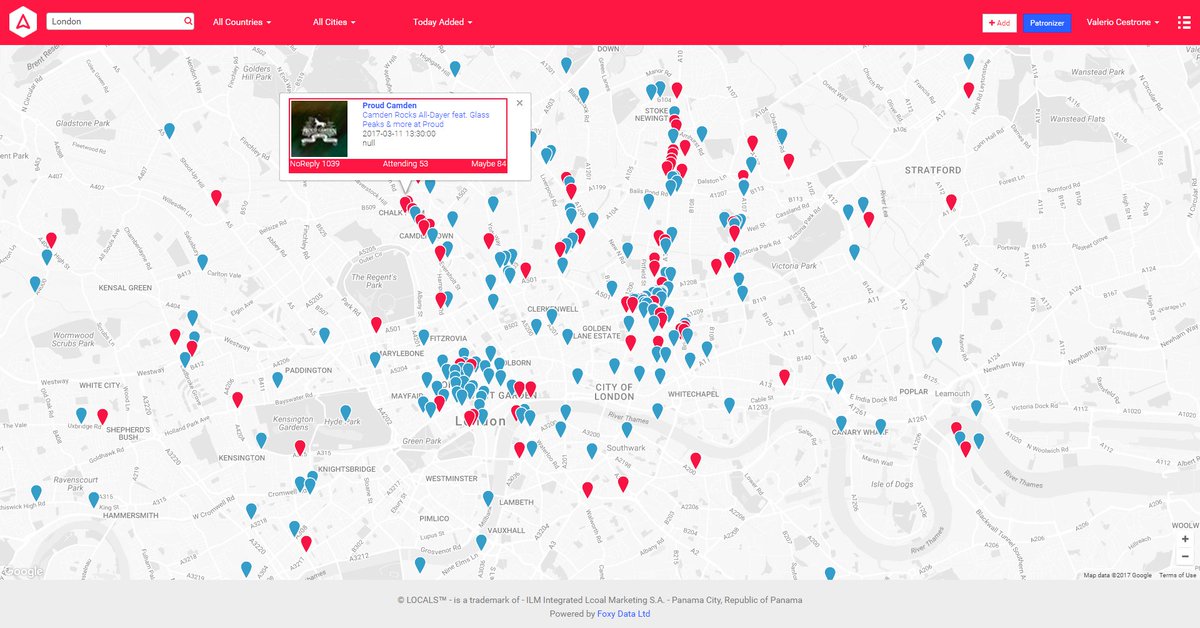Open the Proud Camden venue link
The image size is (1200, 628).
pos(389,105)
